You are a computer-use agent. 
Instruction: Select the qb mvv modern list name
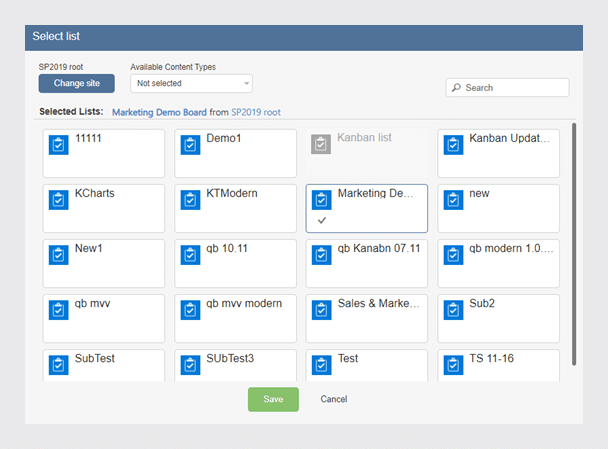[244, 304]
